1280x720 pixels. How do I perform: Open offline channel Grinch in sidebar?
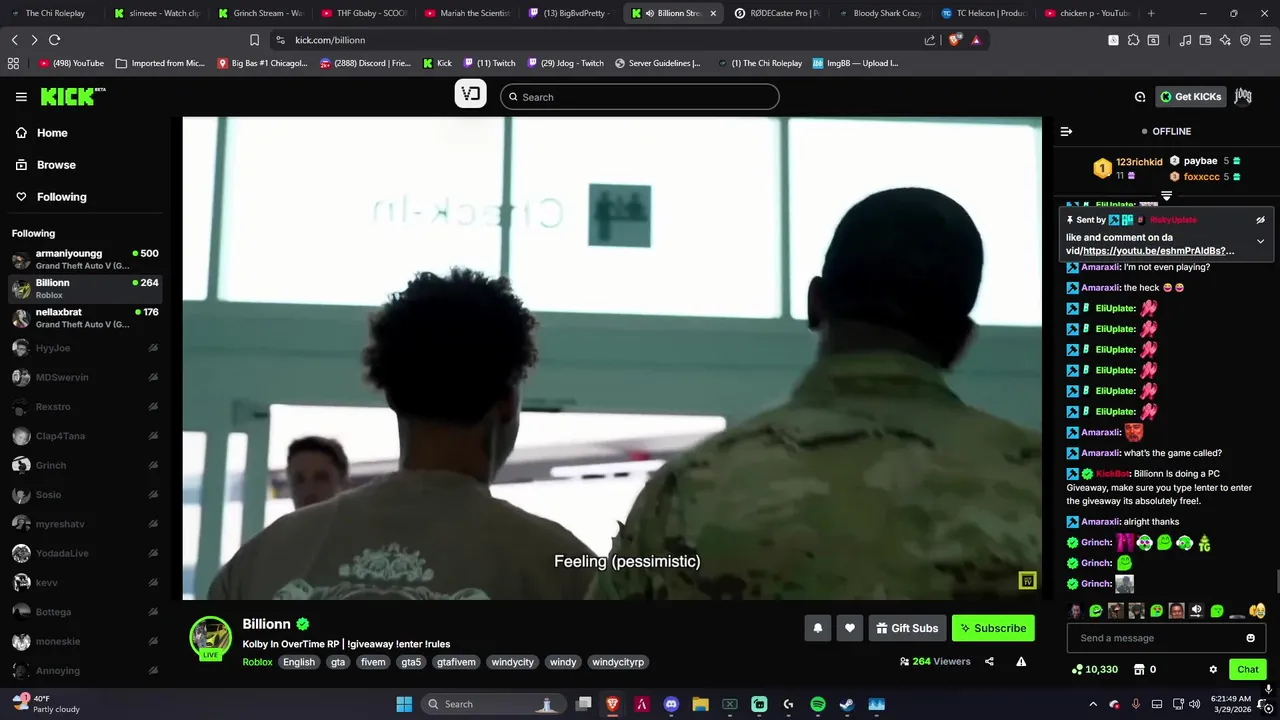coord(85,465)
